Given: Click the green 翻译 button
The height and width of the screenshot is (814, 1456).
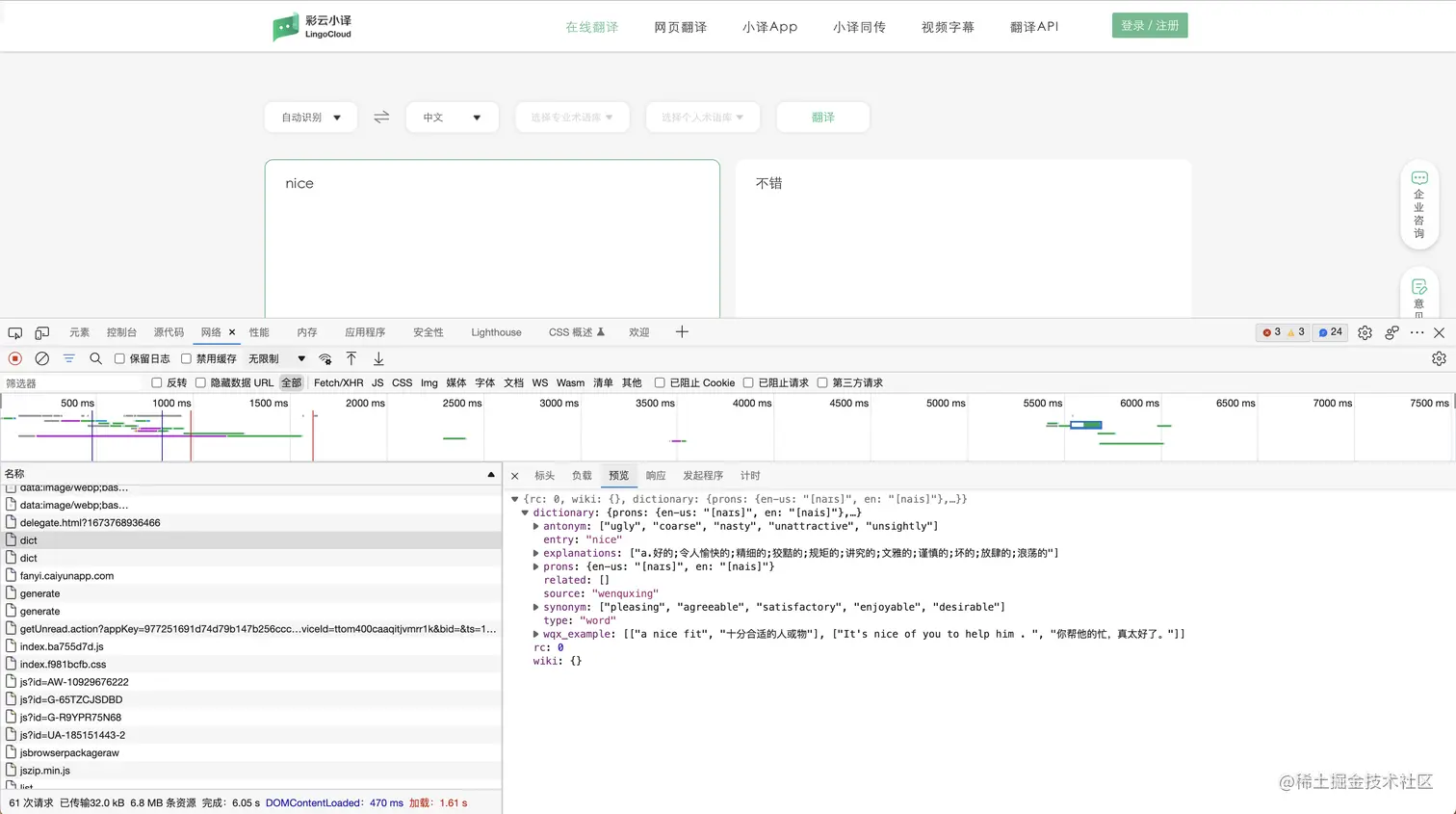Looking at the screenshot, I should (x=823, y=117).
